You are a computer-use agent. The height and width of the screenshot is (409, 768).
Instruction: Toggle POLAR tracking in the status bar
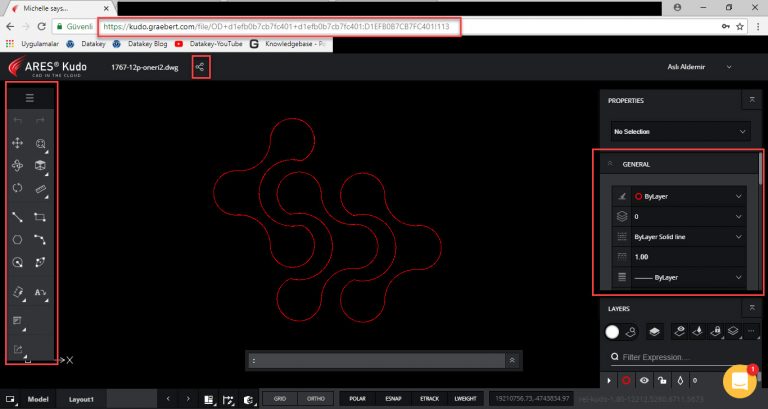pos(356,398)
